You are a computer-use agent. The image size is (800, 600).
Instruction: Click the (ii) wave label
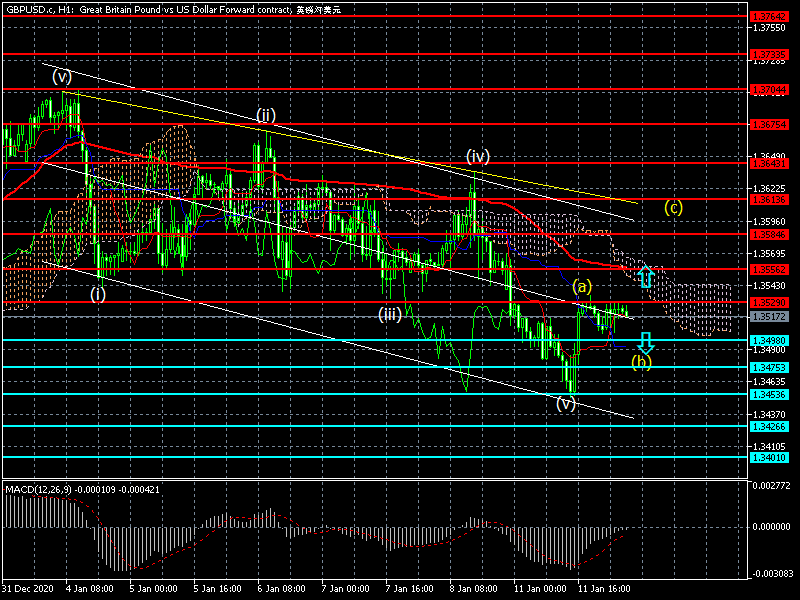coord(265,115)
